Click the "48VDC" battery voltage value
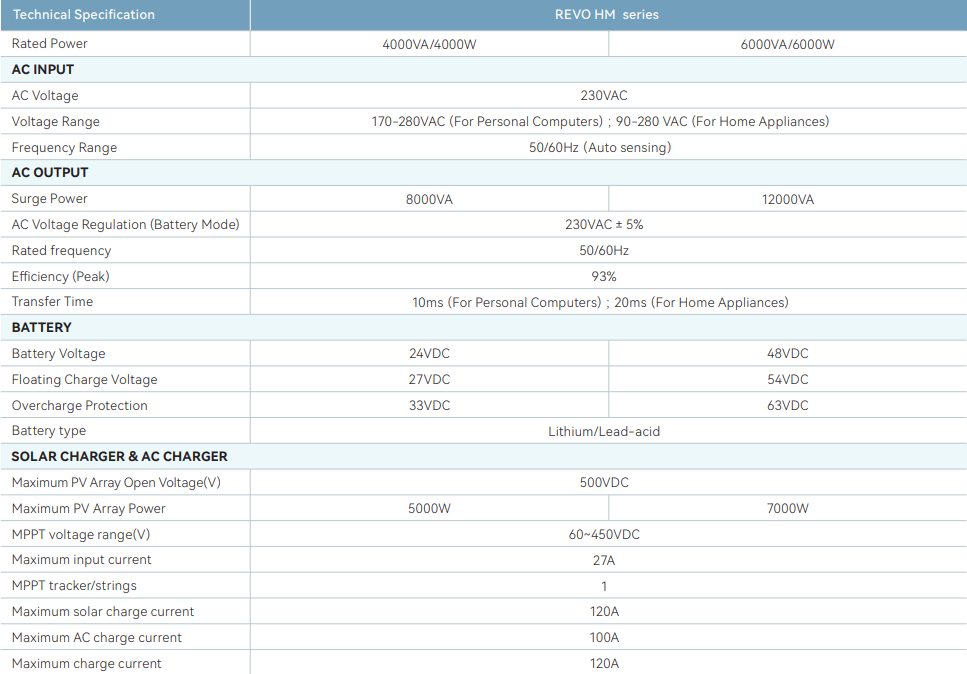The width and height of the screenshot is (967, 674). click(x=788, y=353)
